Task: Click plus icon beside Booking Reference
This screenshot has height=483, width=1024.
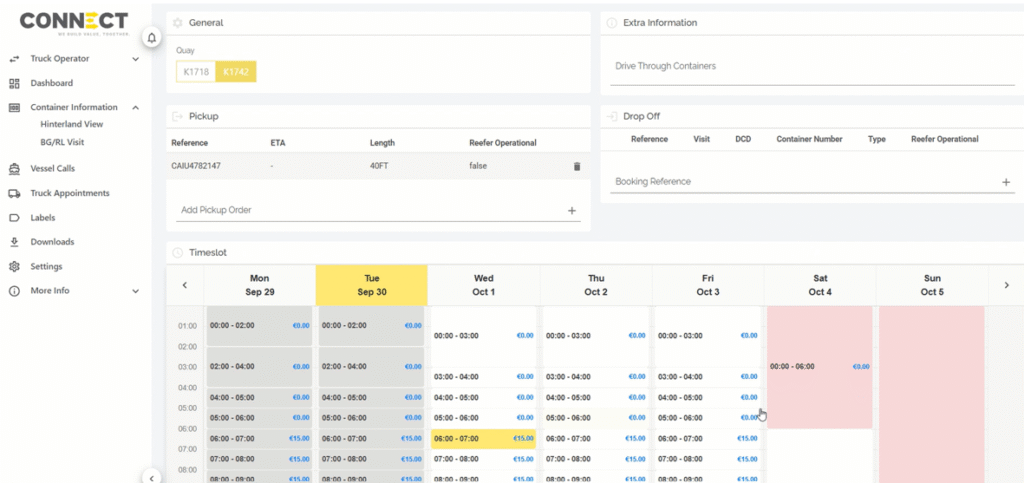Action: tap(1006, 182)
